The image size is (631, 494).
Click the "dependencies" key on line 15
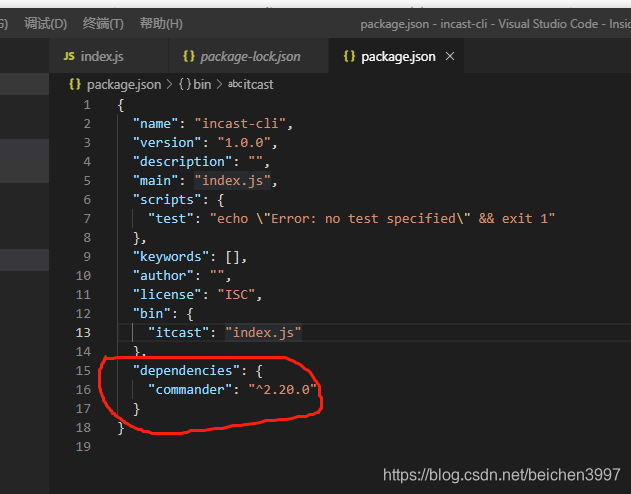[186, 370]
